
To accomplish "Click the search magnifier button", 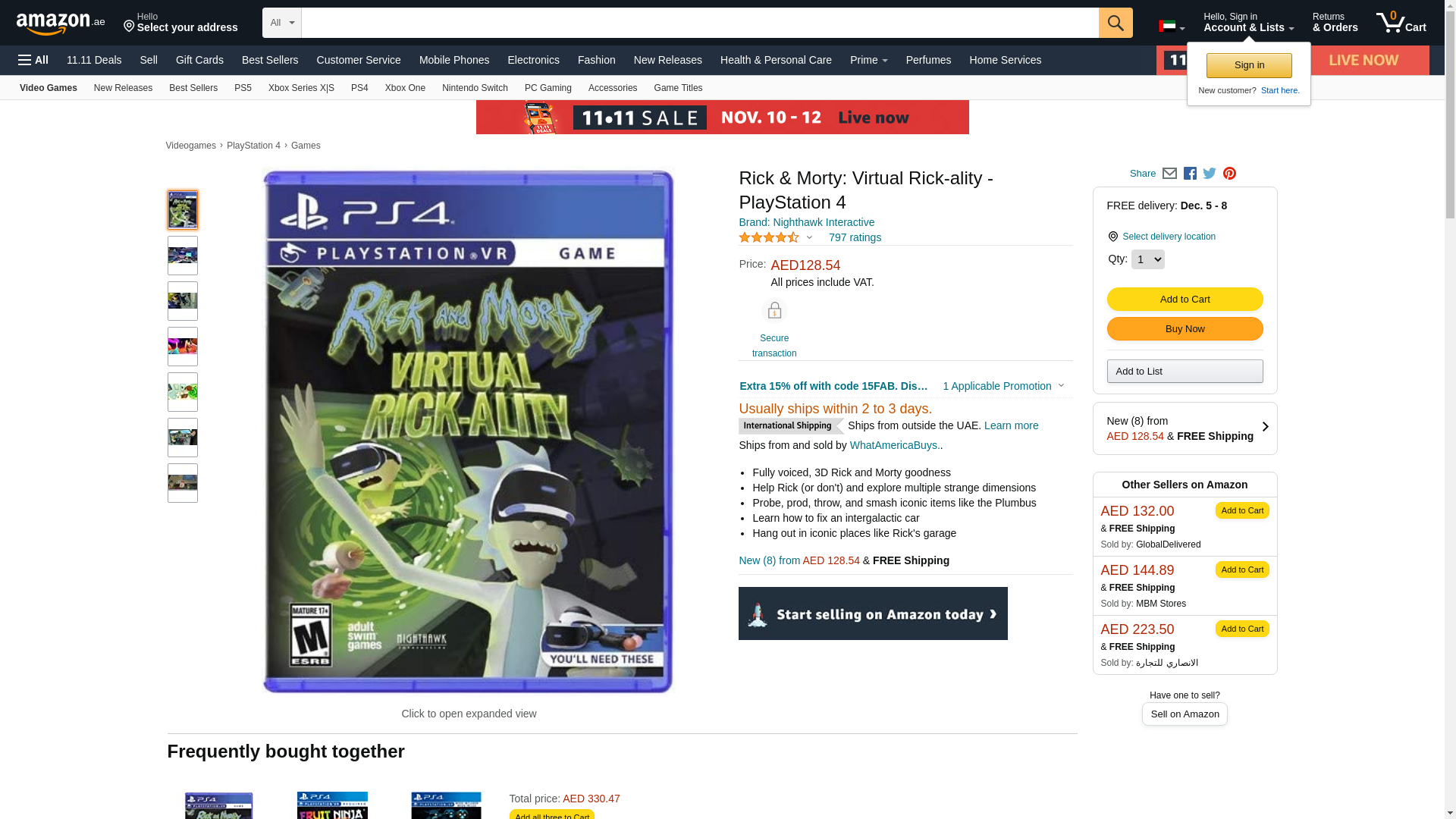I will (x=1116, y=23).
